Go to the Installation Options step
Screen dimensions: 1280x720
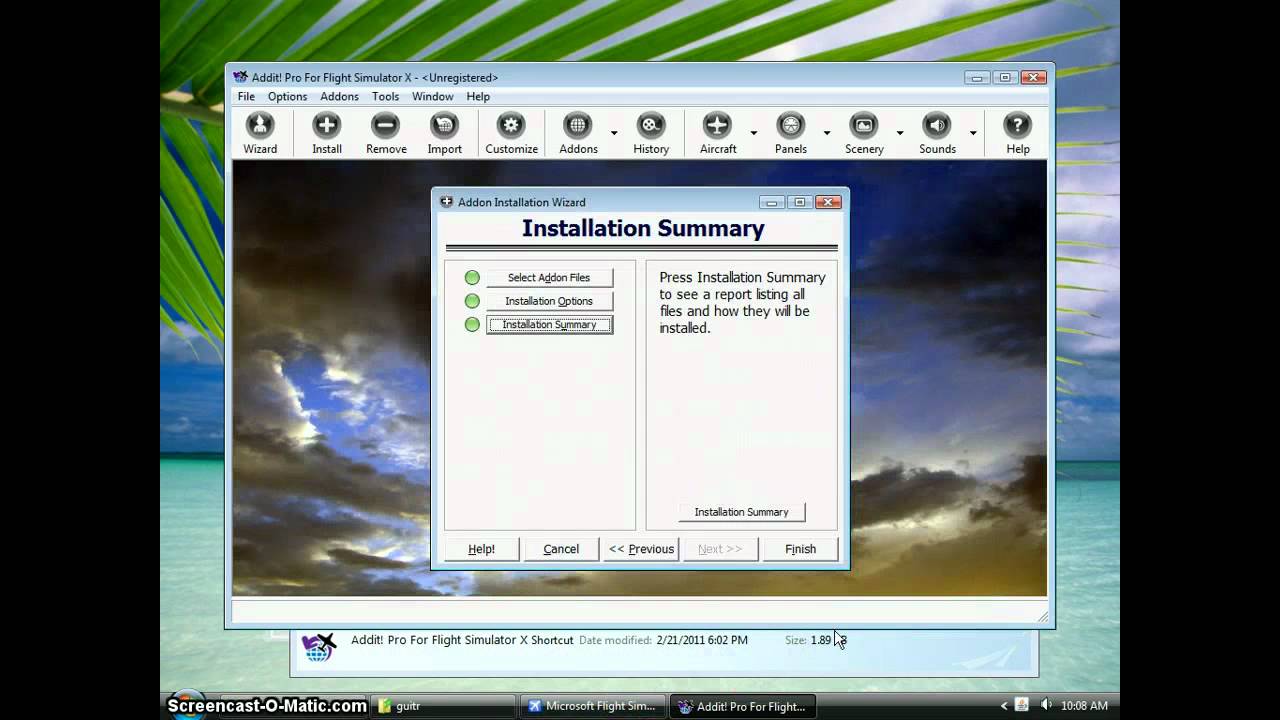[549, 301]
